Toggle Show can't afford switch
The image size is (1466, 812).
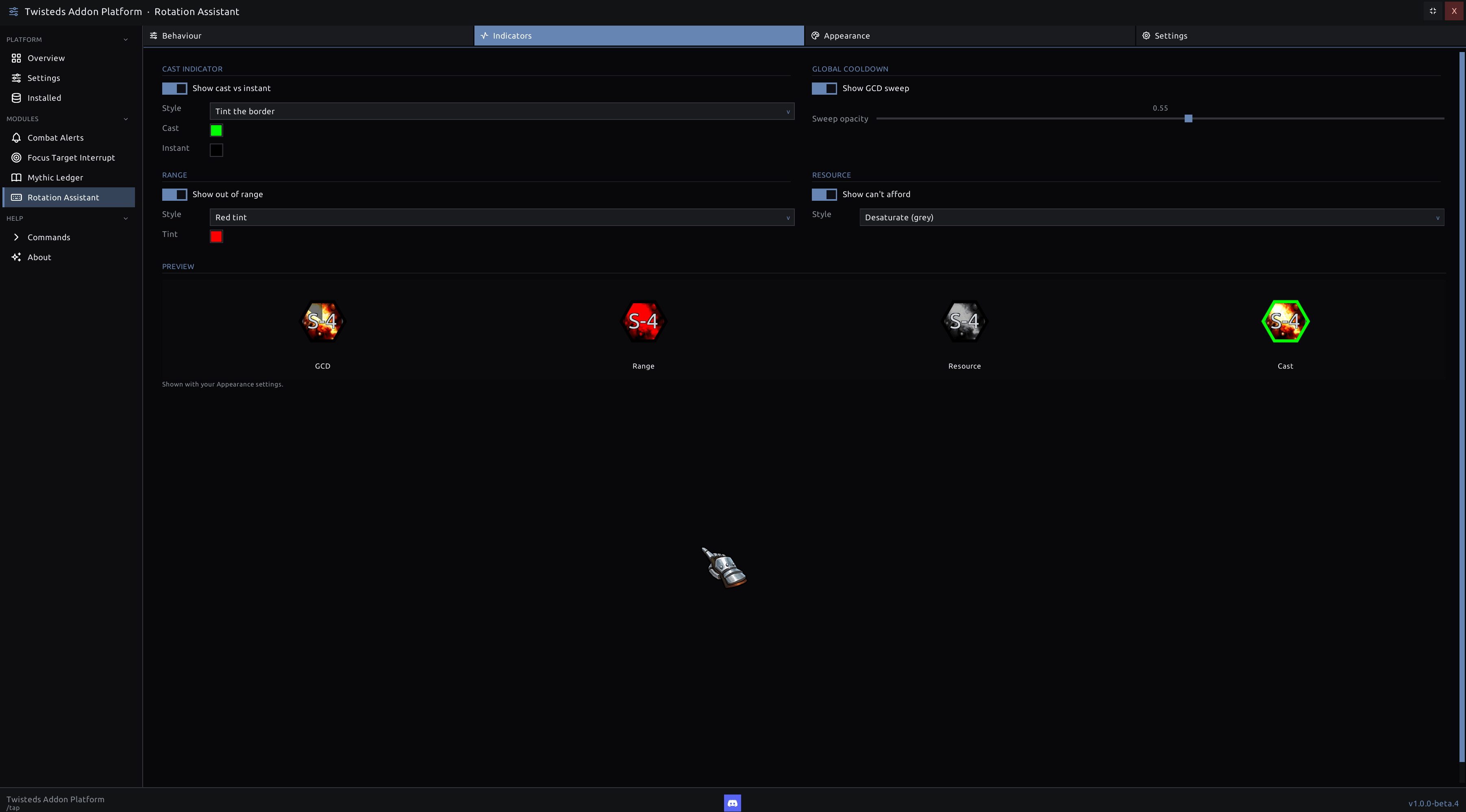[824, 195]
